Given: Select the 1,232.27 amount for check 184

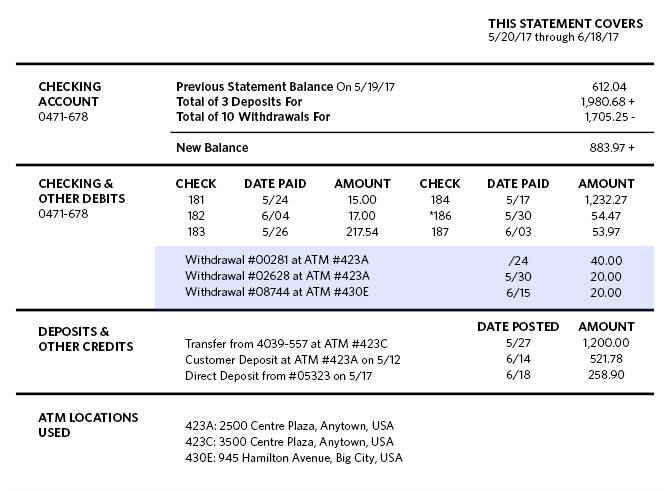Looking at the screenshot, I should [x=606, y=200].
